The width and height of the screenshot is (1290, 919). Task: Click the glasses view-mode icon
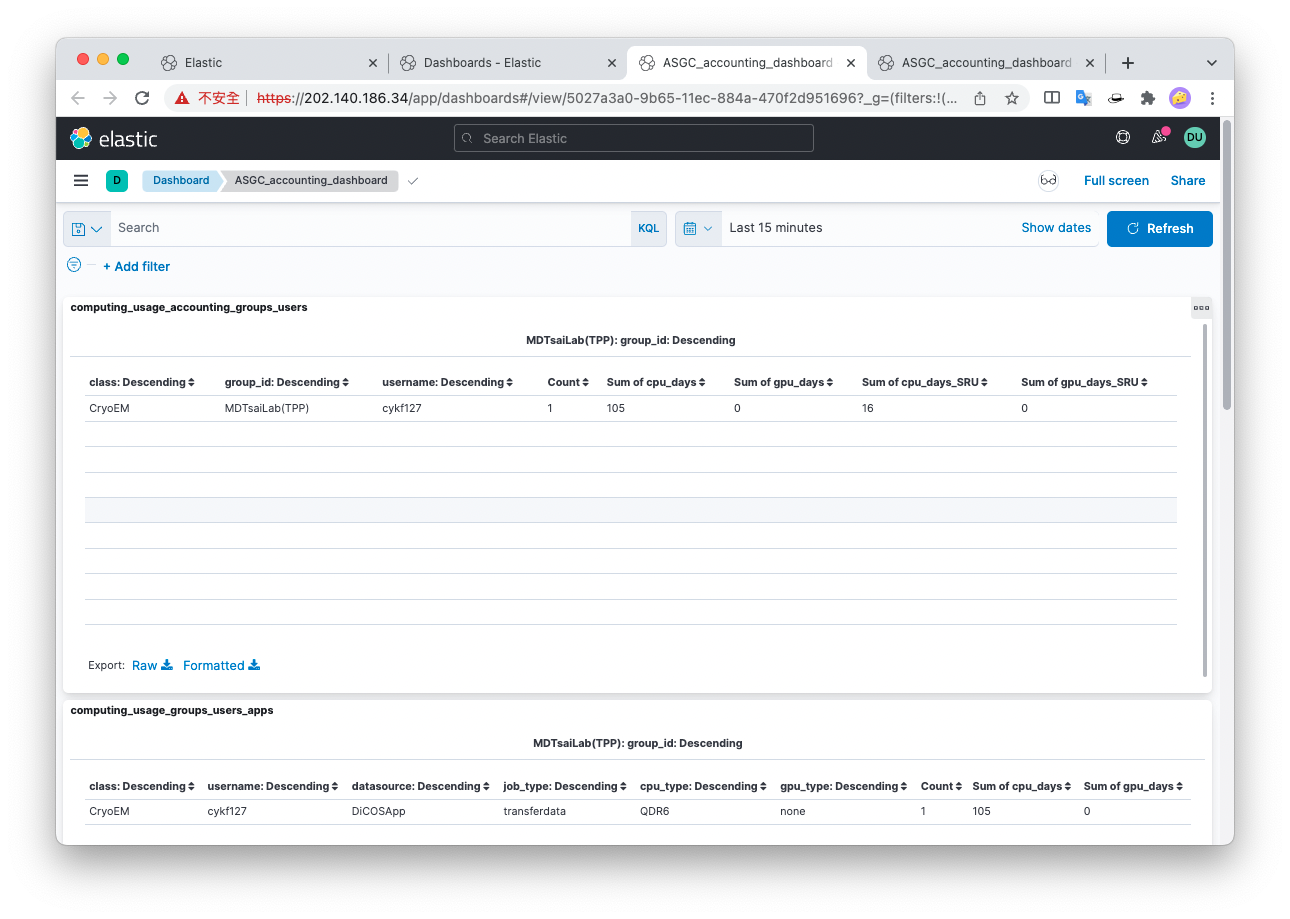click(x=1048, y=181)
